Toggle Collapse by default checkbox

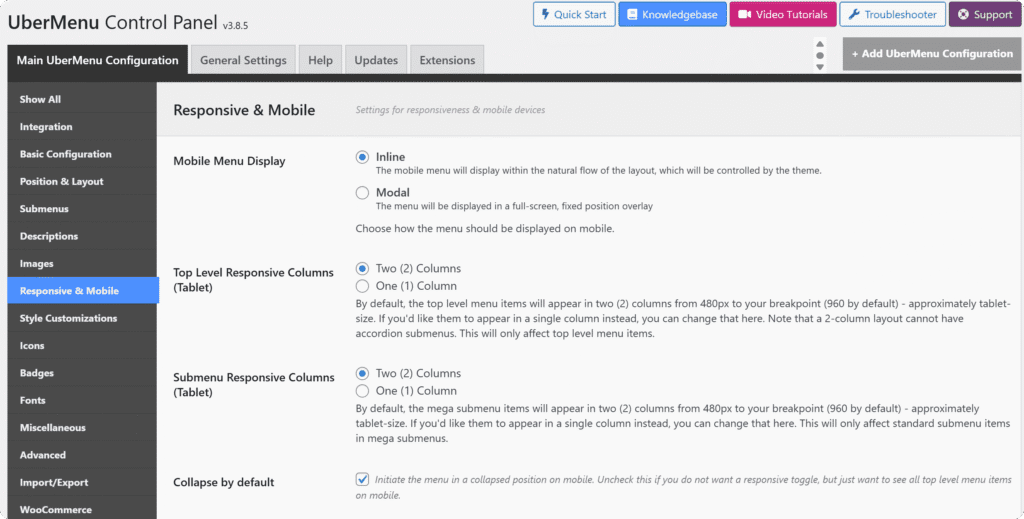362,480
